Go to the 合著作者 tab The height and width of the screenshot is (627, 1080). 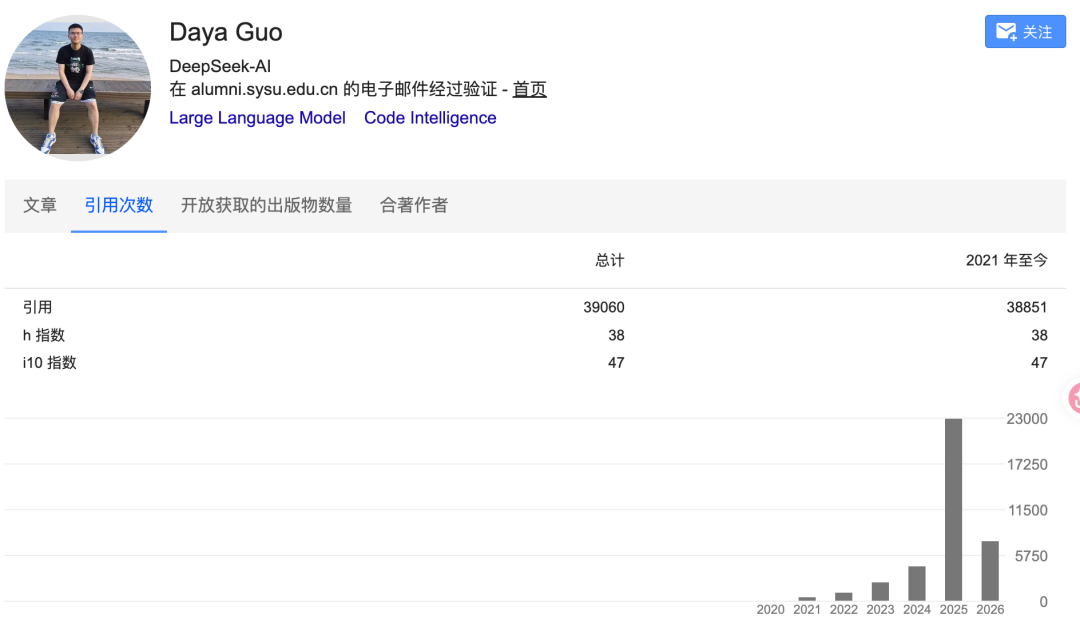pyautogui.click(x=414, y=205)
